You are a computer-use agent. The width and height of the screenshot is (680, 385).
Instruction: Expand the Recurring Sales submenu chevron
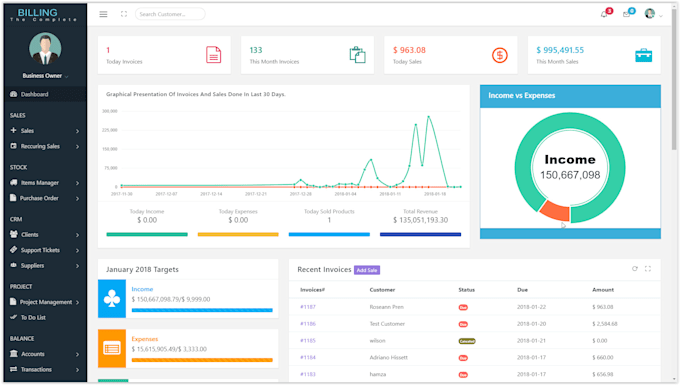pyautogui.click(x=77, y=147)
